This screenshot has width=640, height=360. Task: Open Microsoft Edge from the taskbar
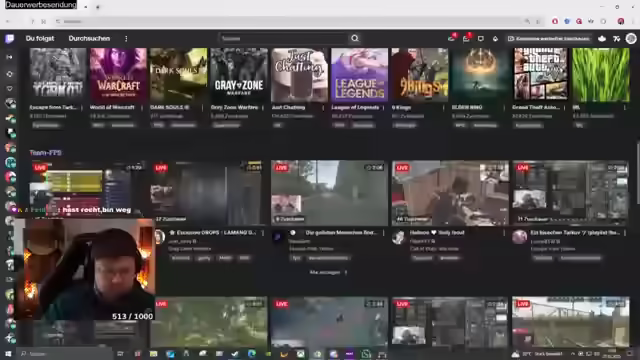pos(251,354)
